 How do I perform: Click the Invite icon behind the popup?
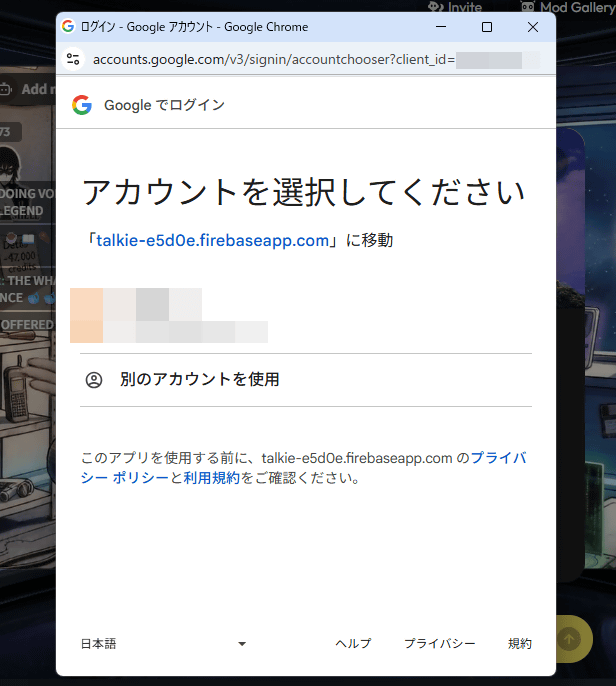click(436, 7)
